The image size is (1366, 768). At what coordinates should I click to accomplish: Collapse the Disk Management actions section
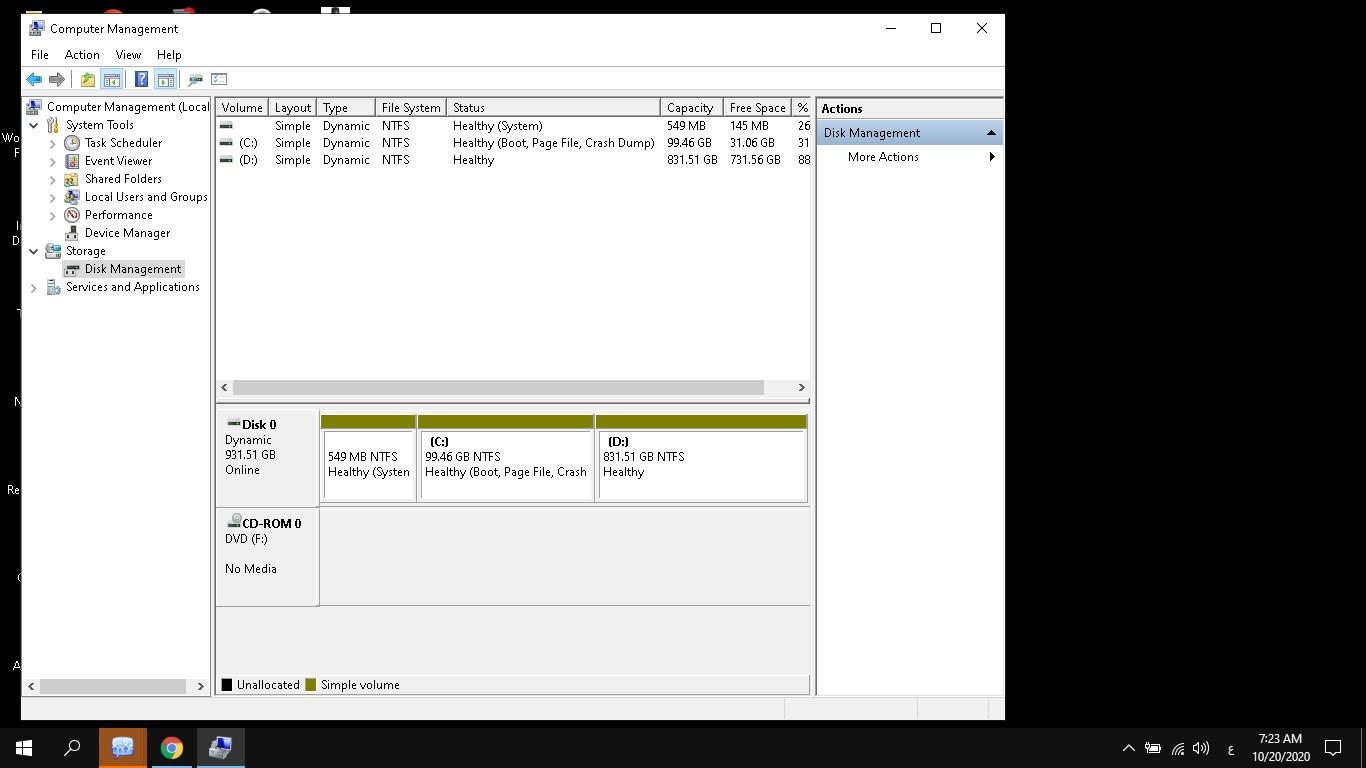[991, 133]
